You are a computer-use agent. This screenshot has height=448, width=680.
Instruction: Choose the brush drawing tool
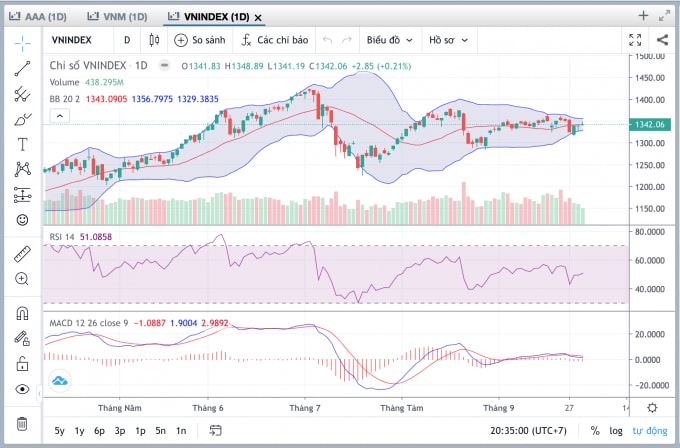(22, 119)
